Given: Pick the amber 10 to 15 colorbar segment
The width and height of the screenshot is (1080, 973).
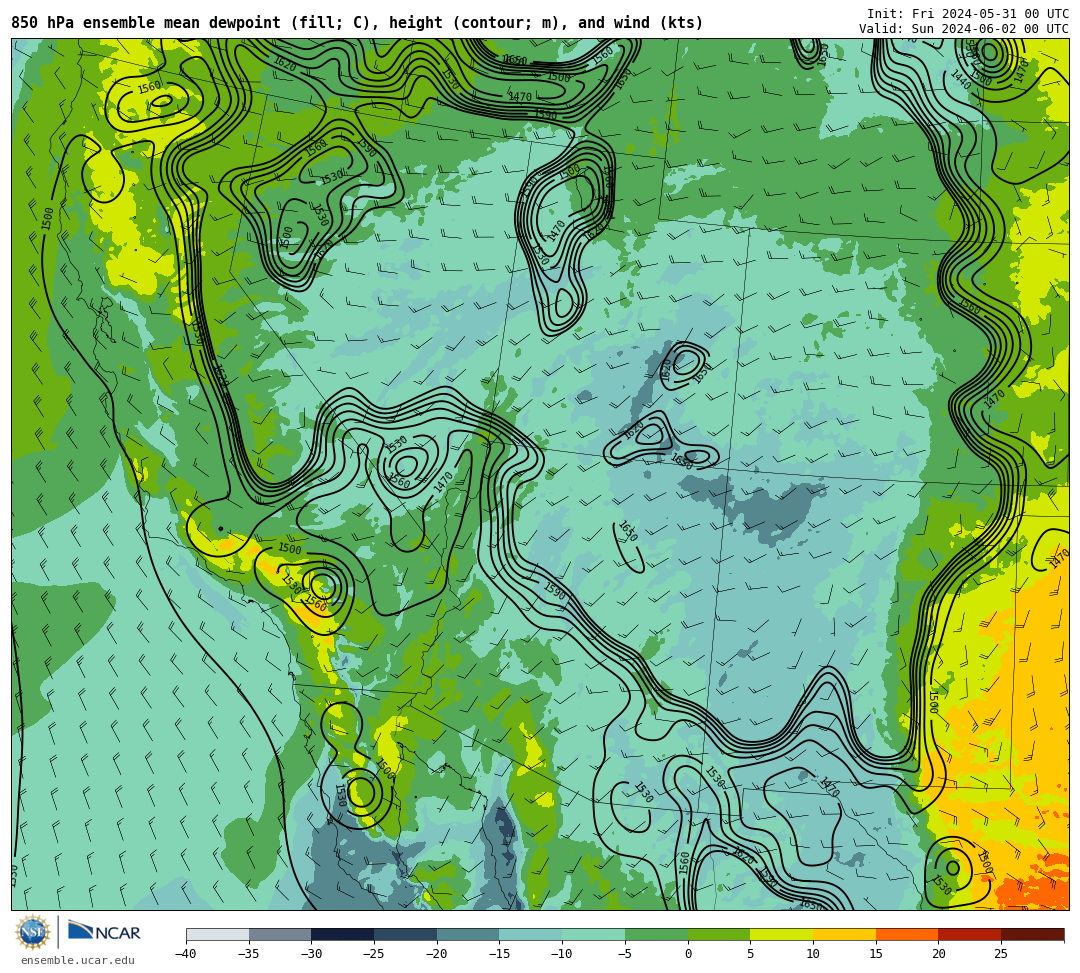Looking at the screenshot, I should 844,934.
